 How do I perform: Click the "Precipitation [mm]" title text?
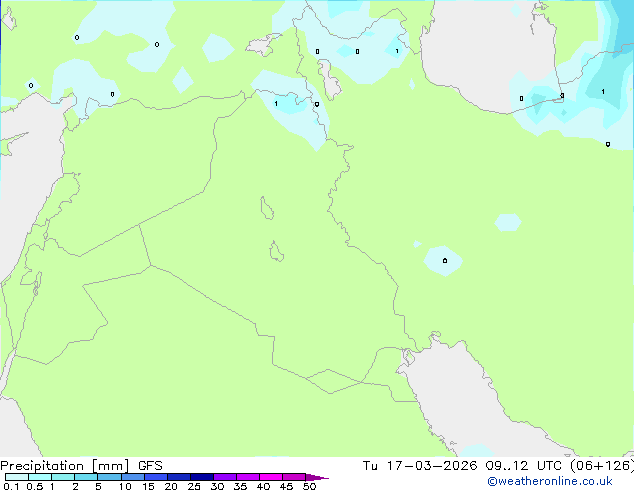pyautogui.click(x=65, y=466)
